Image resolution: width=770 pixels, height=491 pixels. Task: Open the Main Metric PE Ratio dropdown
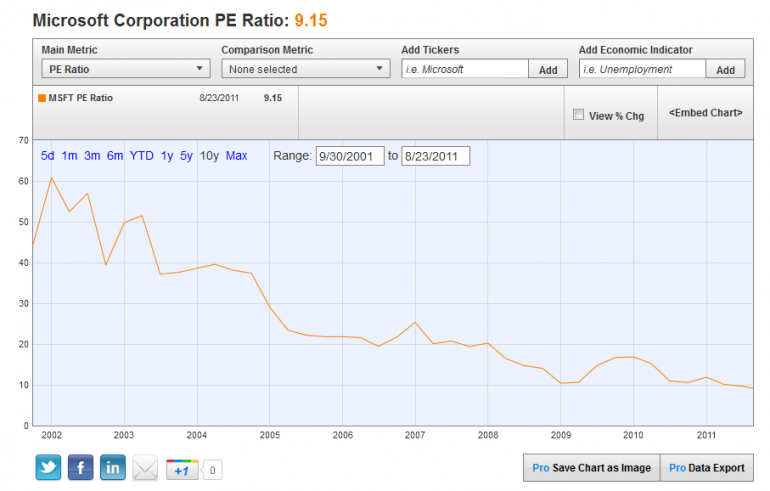126,69
